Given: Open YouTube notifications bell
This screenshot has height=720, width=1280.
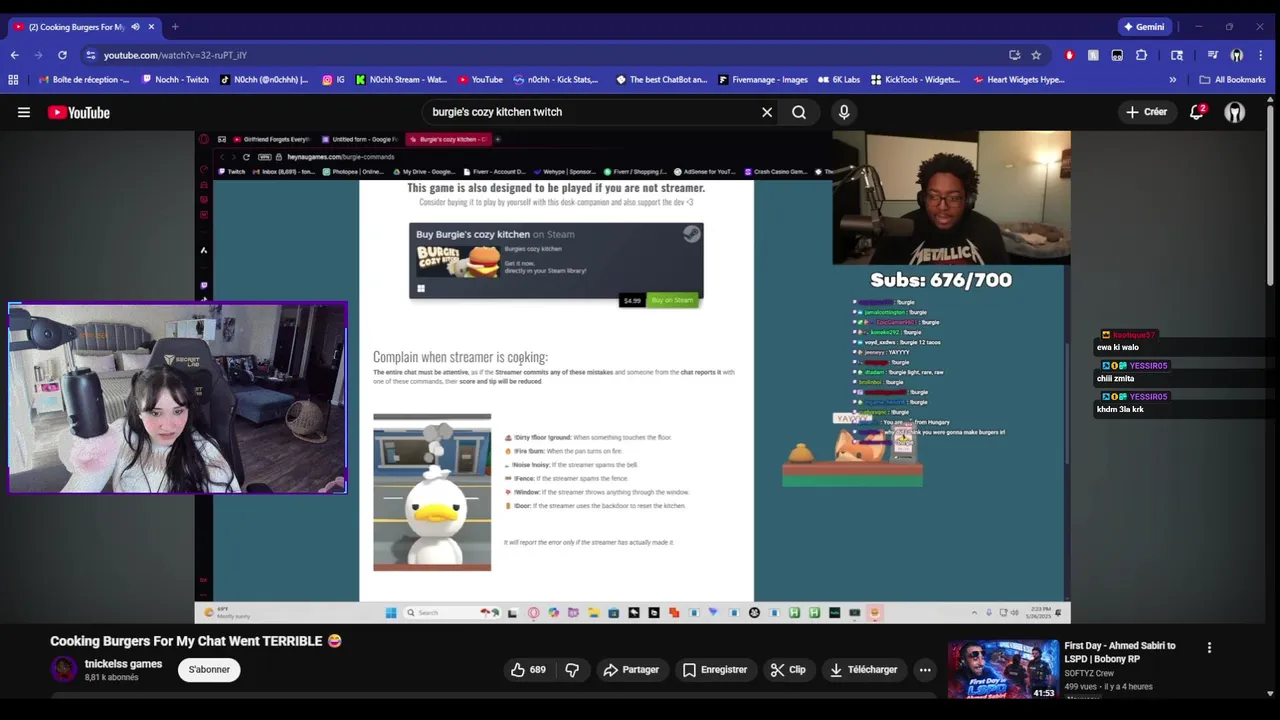Looking at the screenshot, I should pos(1196,112).
